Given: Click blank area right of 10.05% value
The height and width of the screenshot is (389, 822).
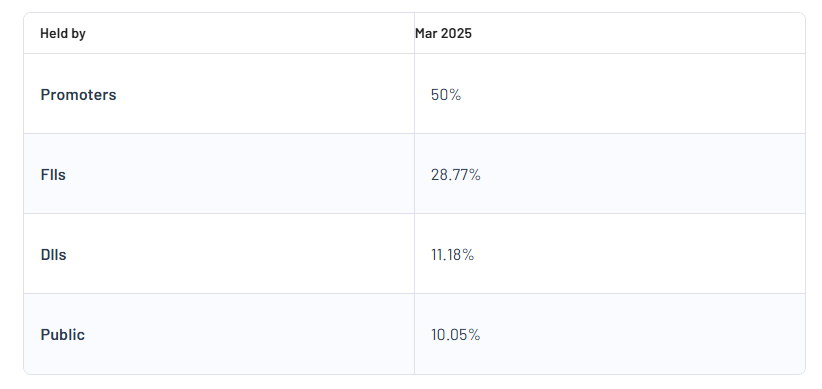Looking at the screenshot, I should click(x=643, y=335).
